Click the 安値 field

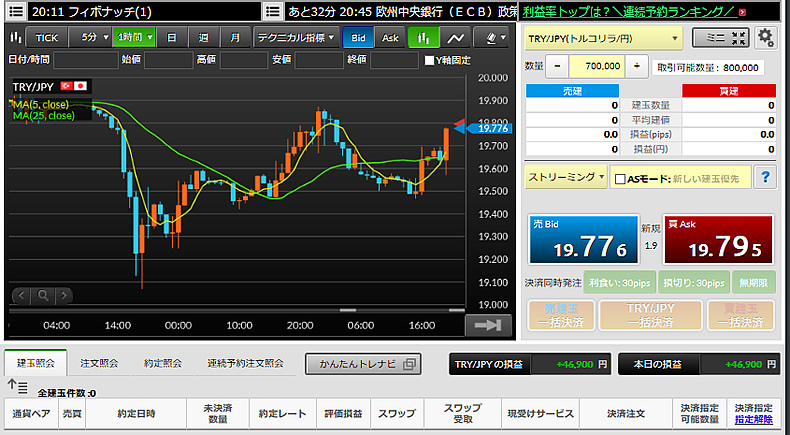[x=319, y=60]
